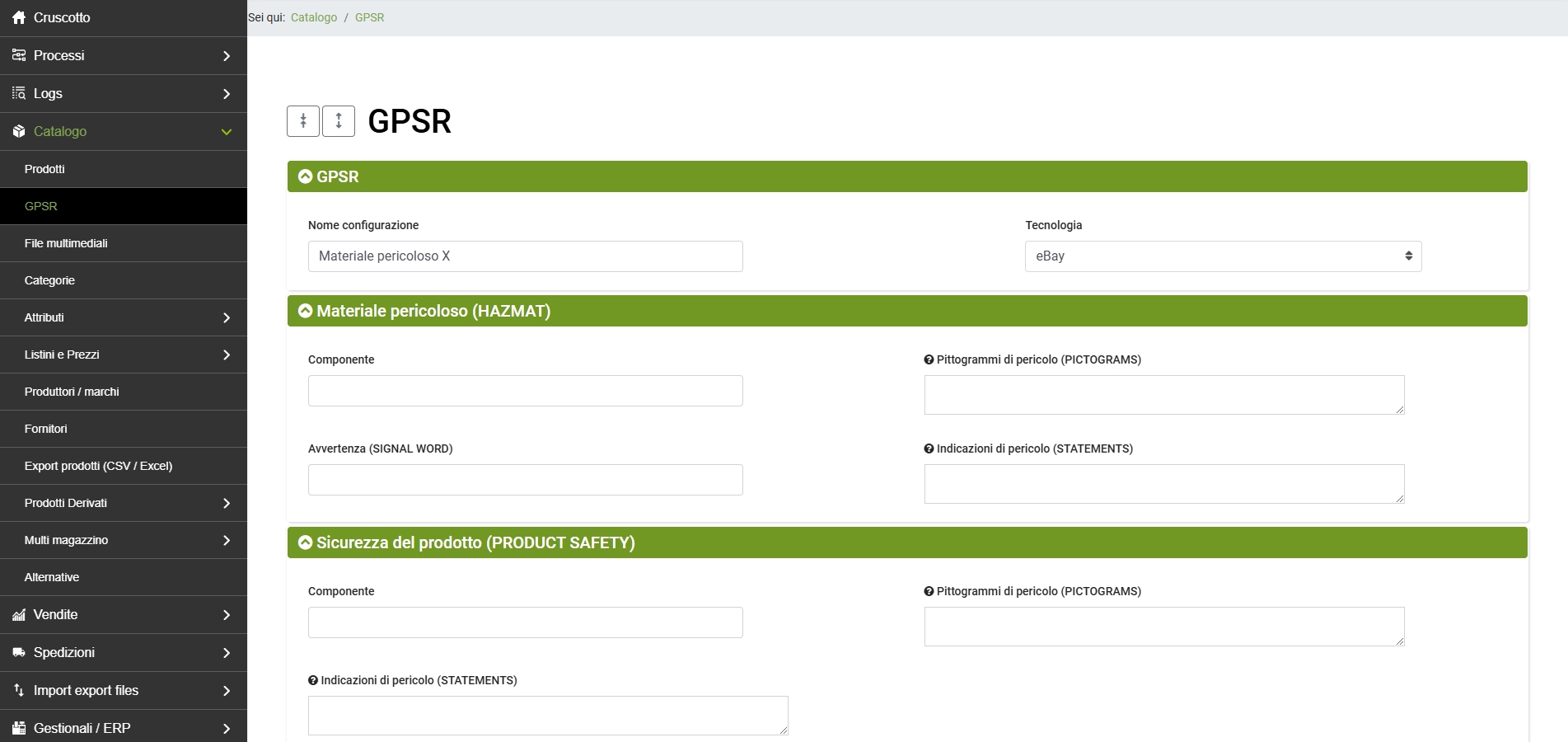Focus the Avvertenza (SIGNAL WORD) field
The height and width of the screenshot is (742, 1568).
coord(525,480)
